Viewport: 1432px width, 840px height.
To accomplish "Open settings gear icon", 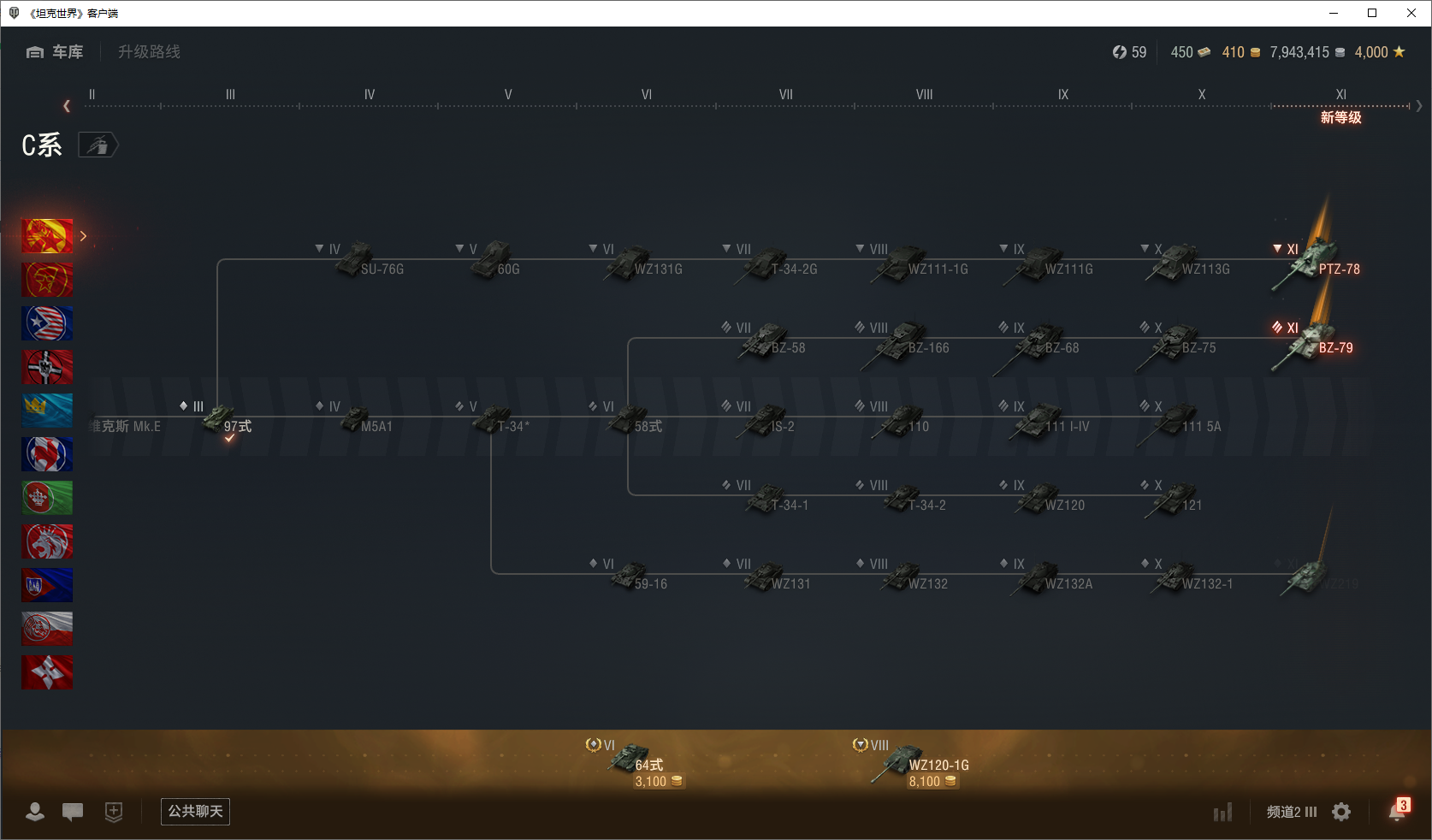I will click(x=1341, y=812).
